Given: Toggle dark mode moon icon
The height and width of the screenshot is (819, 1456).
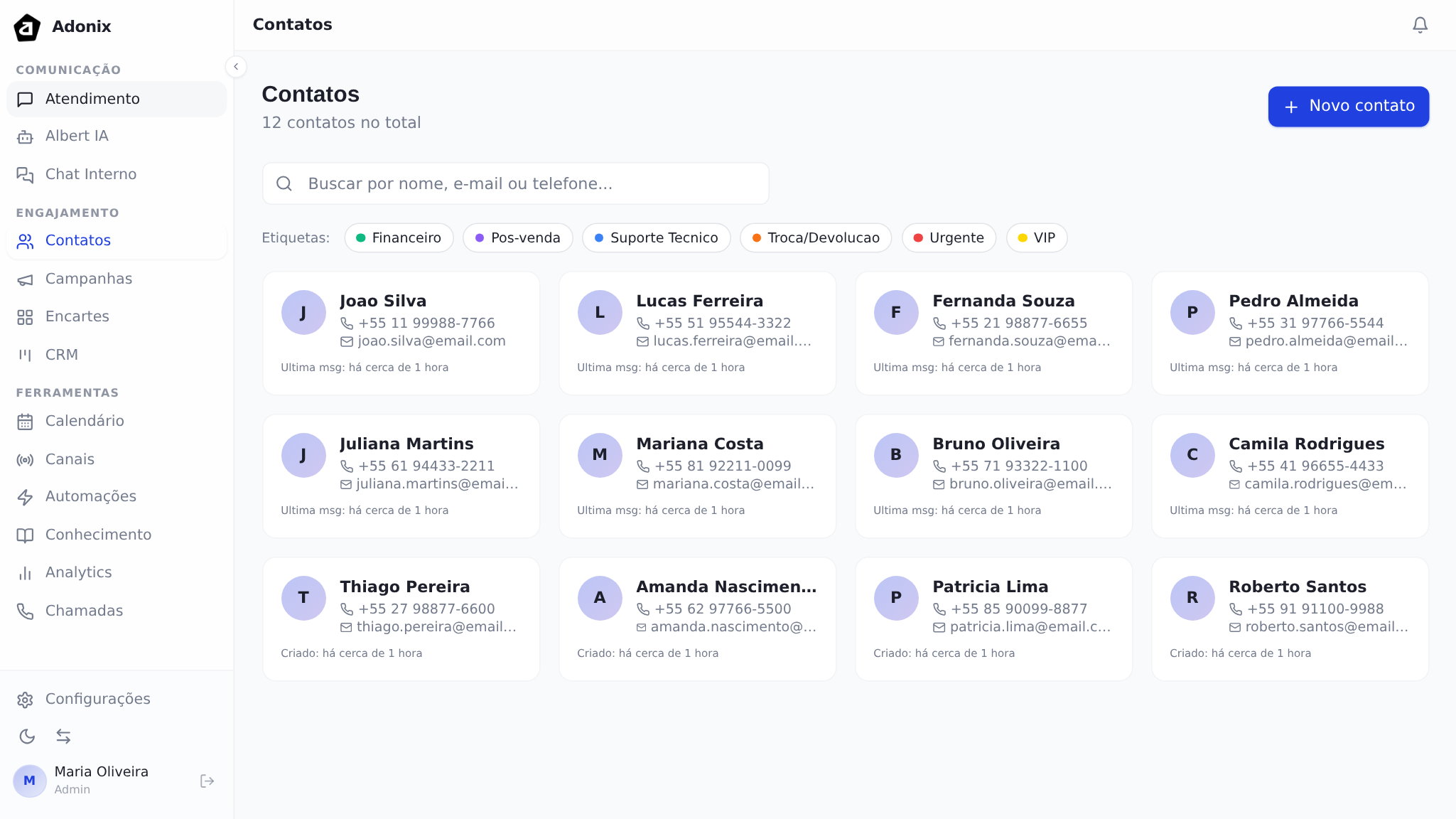Looking at the screenshot, I should 27,736.
